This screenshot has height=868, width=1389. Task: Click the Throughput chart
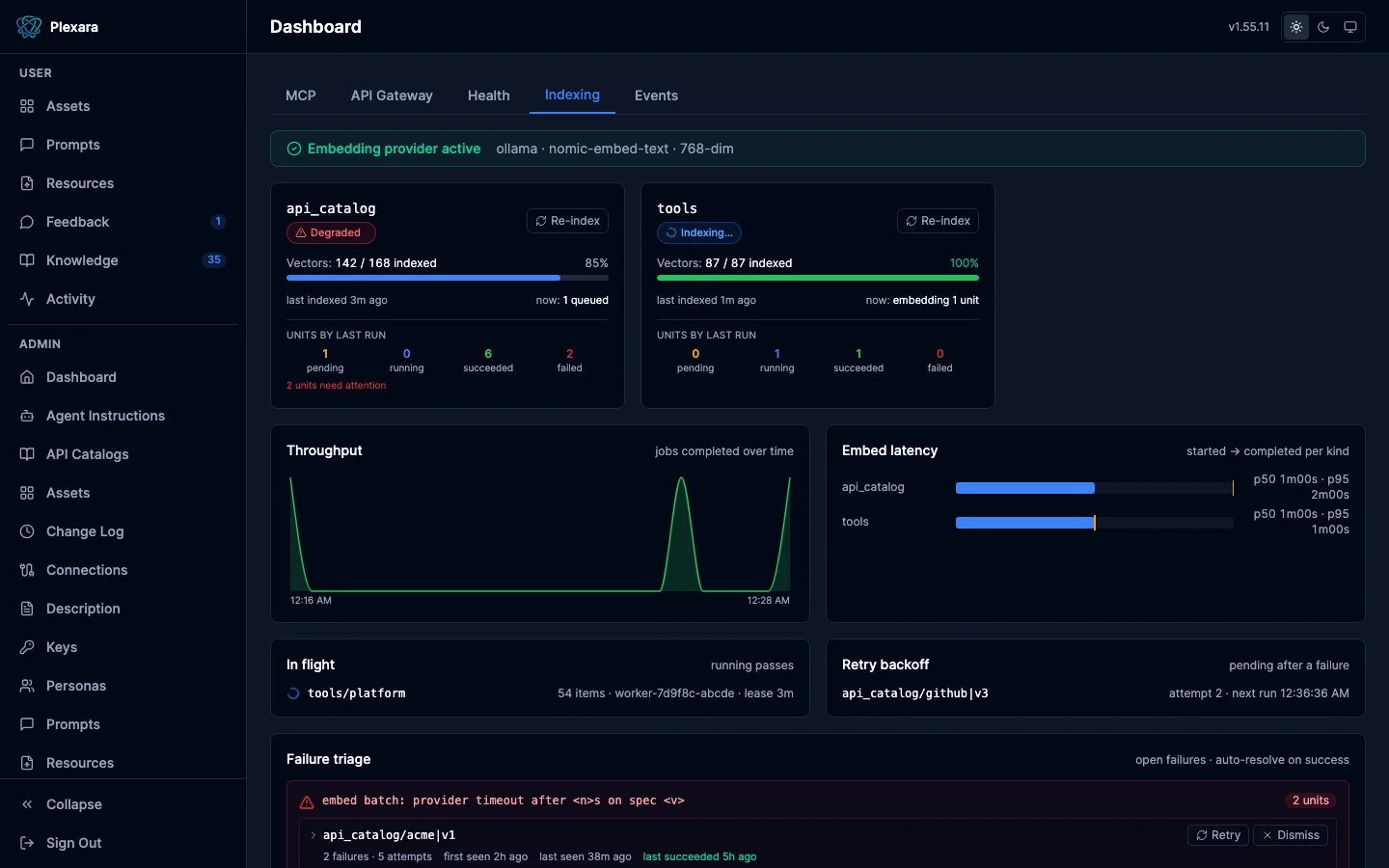coord(540,533)
